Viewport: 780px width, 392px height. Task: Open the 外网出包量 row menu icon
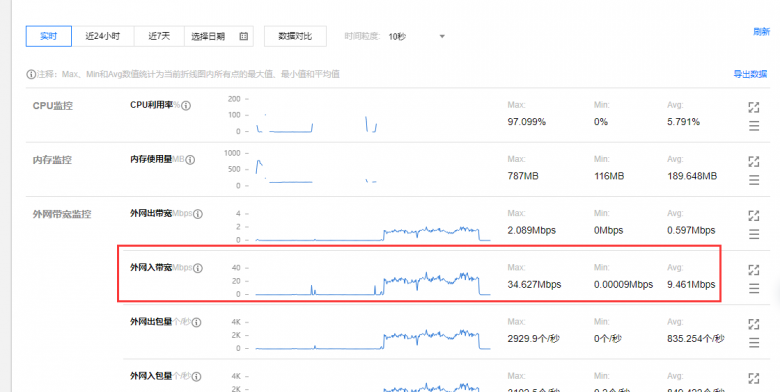pos(754,342)
